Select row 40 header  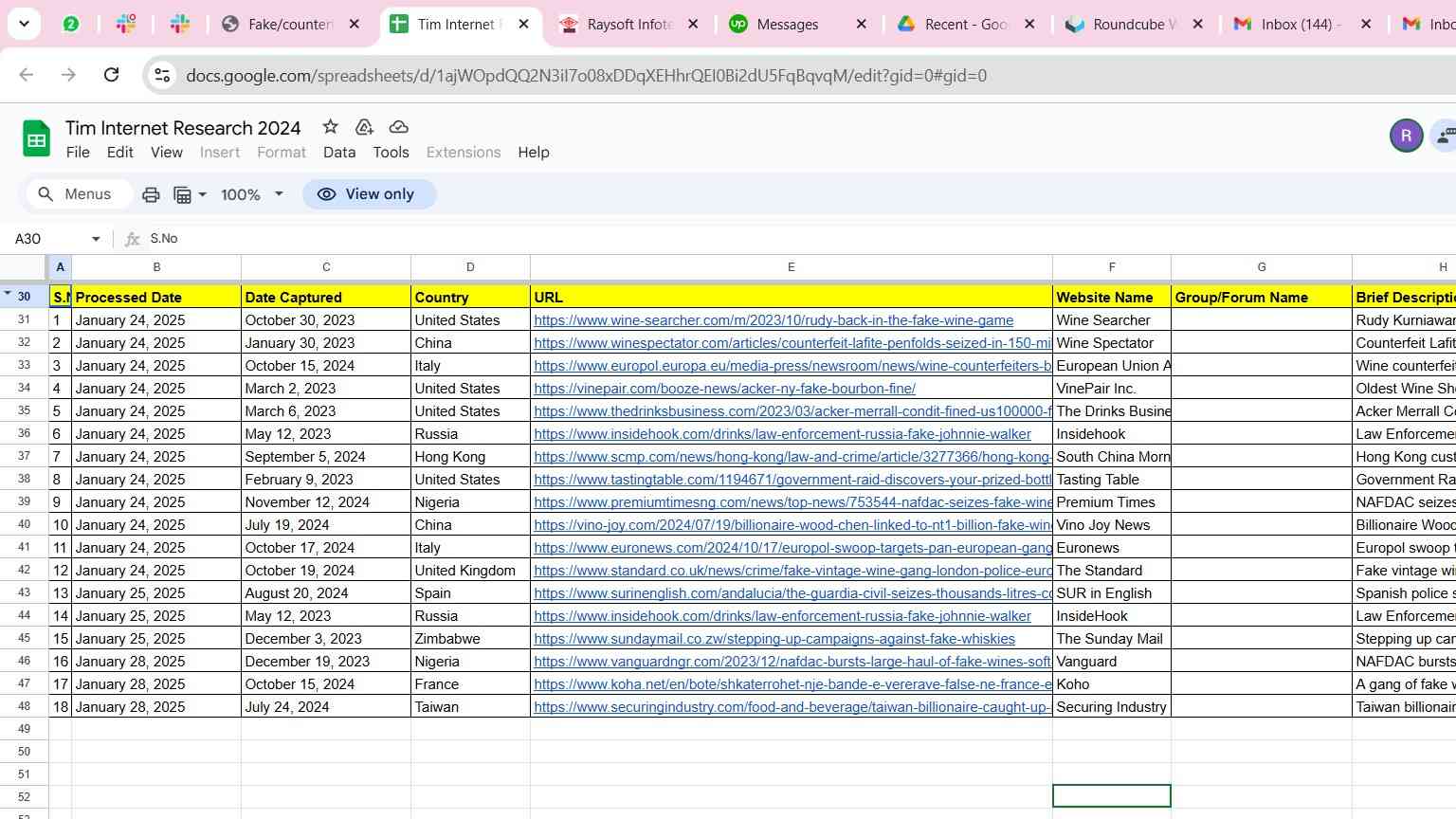24,525
